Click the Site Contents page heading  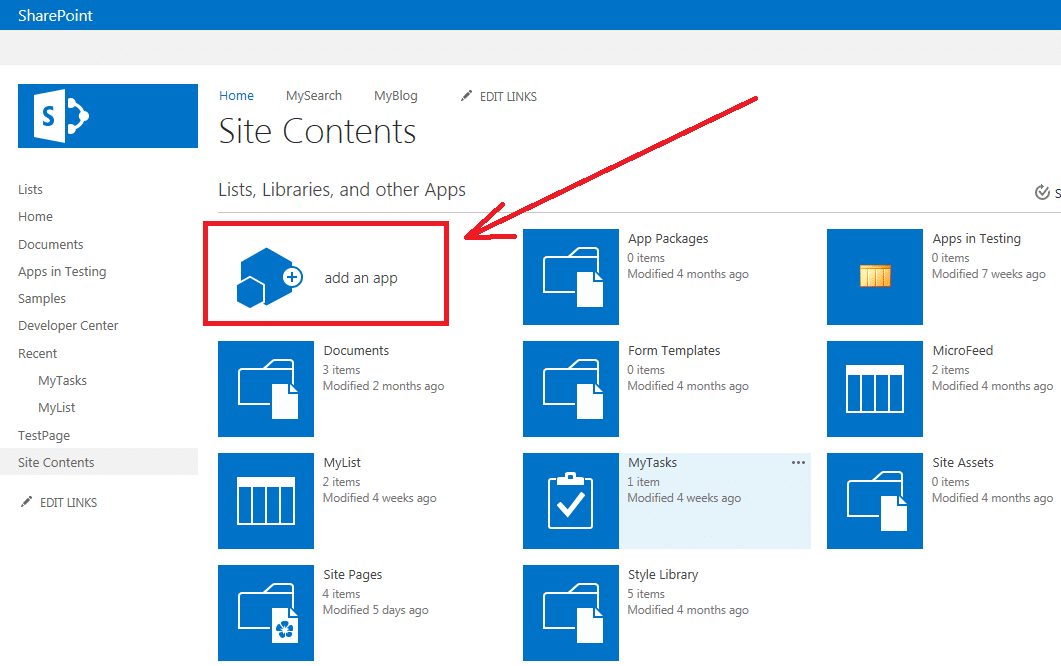coord(317,131)
